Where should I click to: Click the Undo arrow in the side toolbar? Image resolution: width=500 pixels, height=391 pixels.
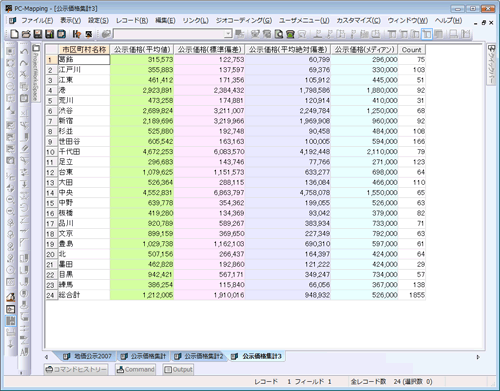pyautogui.click(x=24, y=51)
